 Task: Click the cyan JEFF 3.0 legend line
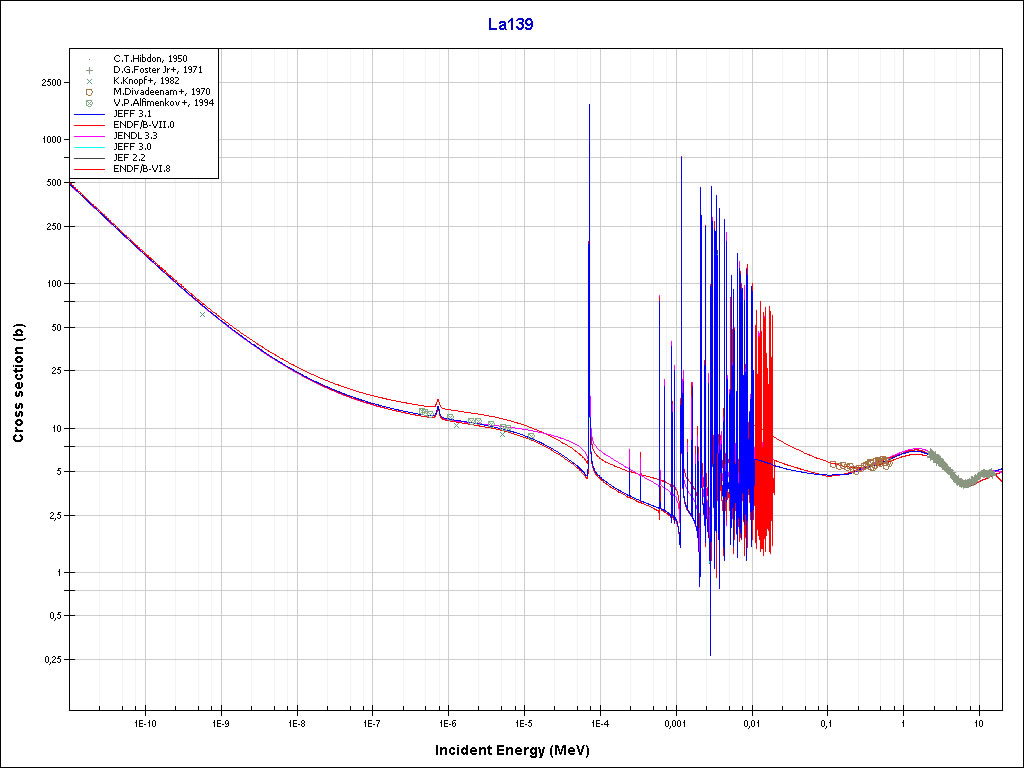[89, 147]
